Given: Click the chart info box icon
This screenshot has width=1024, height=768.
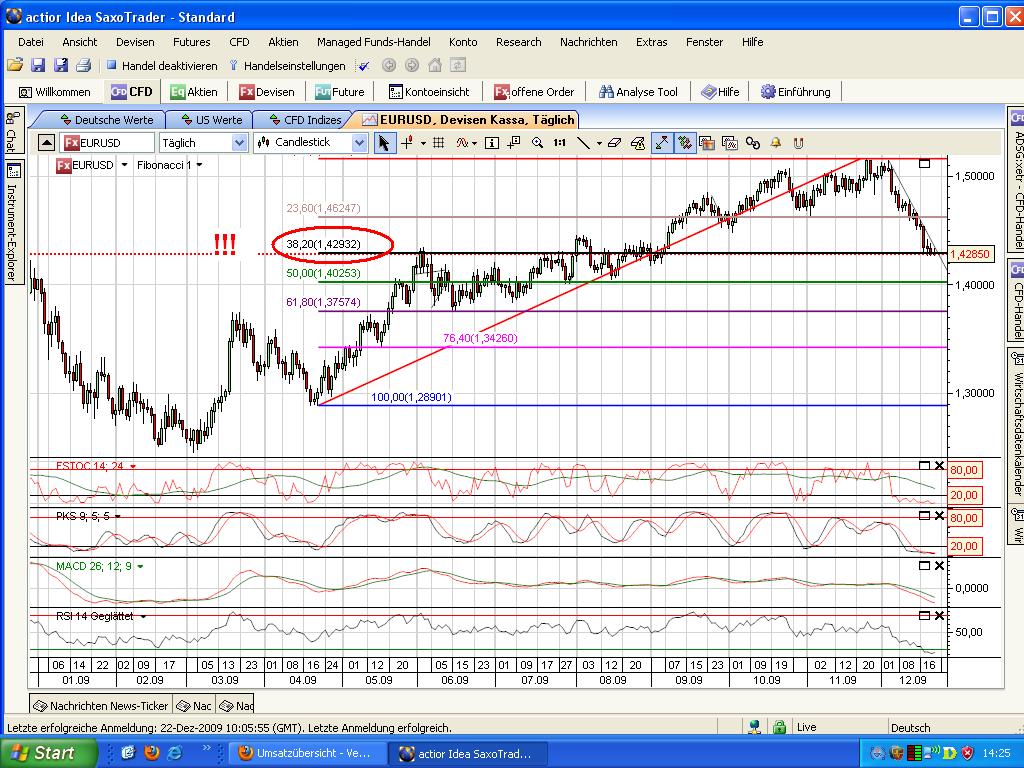Looking at the screenshot, I should [x=491, y=142].
